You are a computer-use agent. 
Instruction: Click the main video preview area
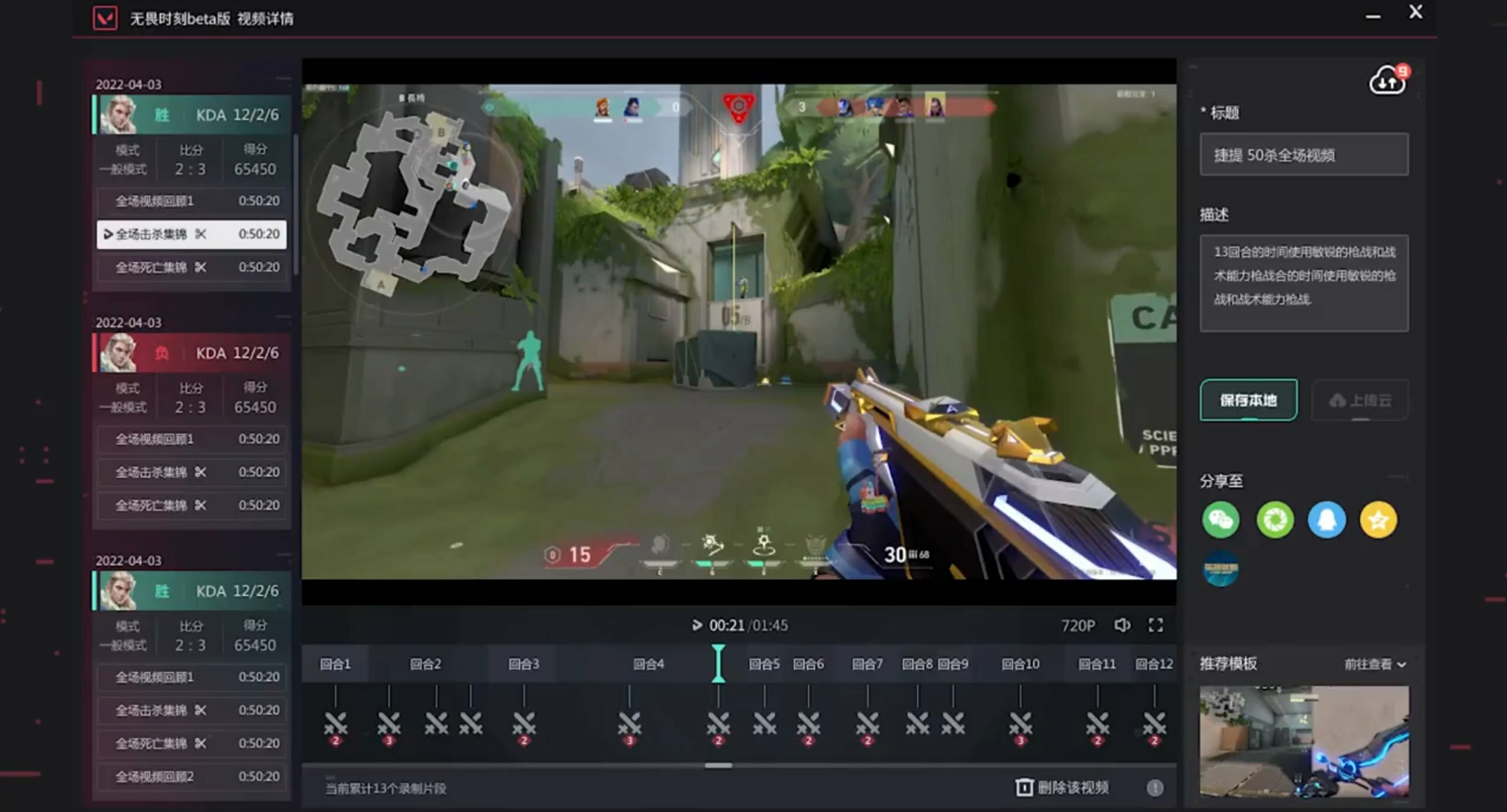pos(739,332)
